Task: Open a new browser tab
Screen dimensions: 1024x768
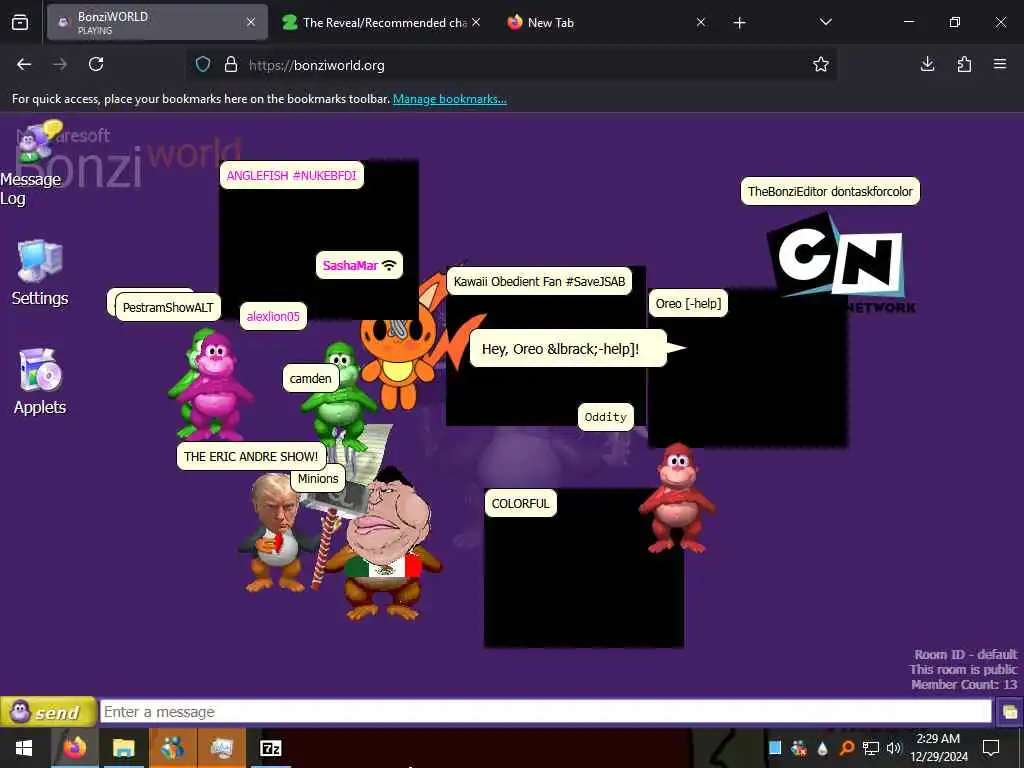Action: point(739,23)
